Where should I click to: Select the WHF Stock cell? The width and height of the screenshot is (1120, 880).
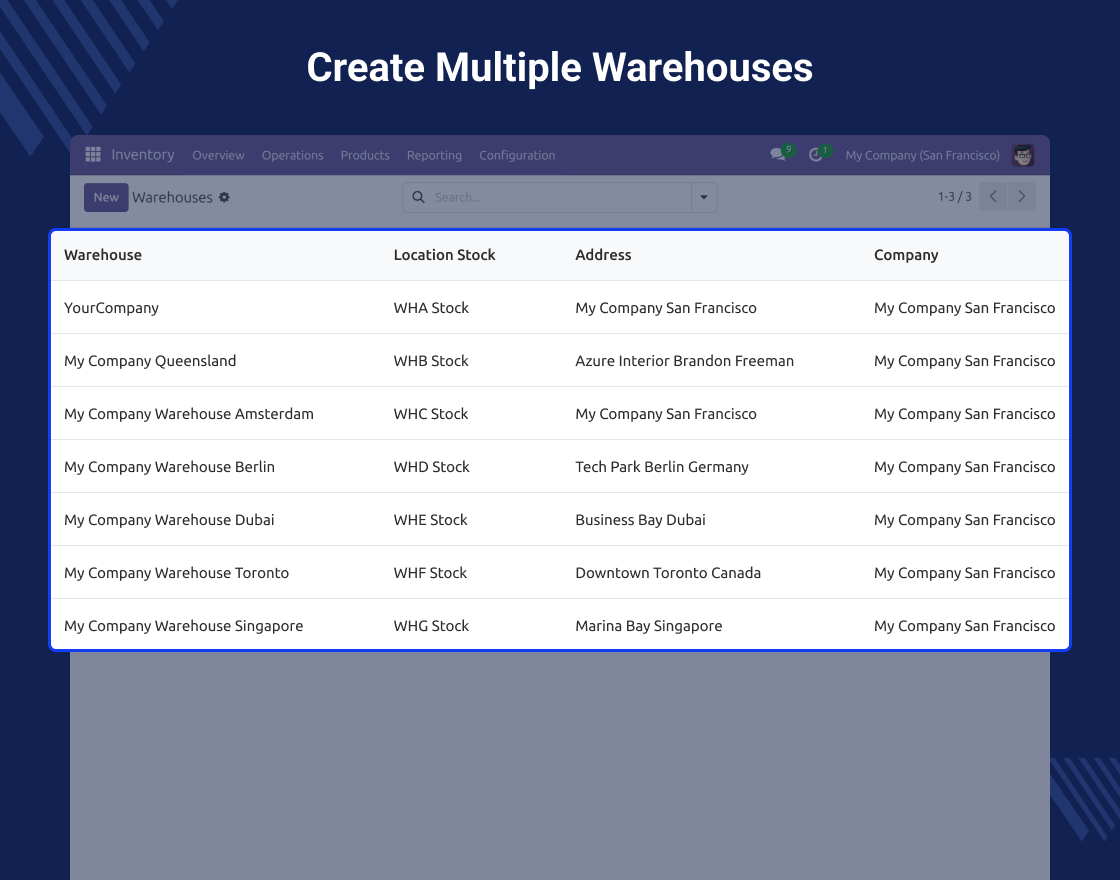coord(430,572)
